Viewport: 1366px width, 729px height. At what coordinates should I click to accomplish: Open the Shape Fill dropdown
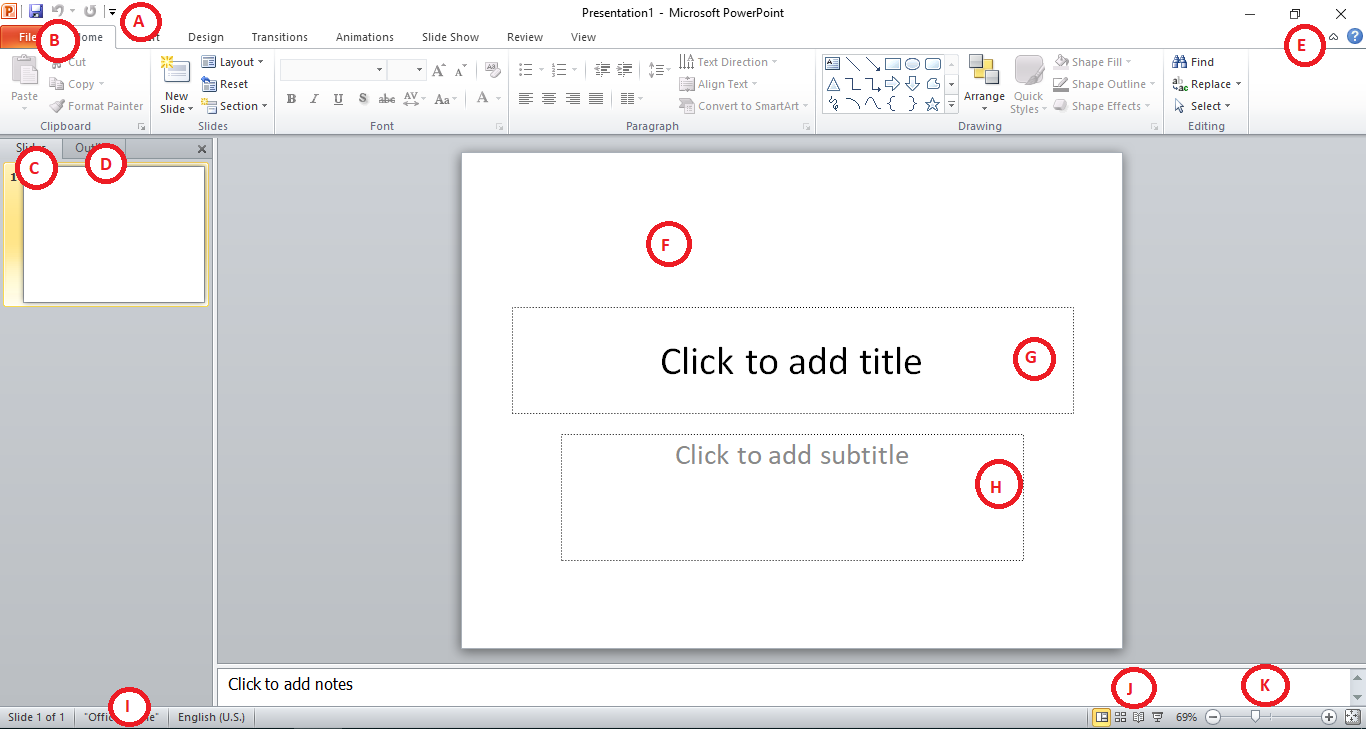click(1095, 61)
